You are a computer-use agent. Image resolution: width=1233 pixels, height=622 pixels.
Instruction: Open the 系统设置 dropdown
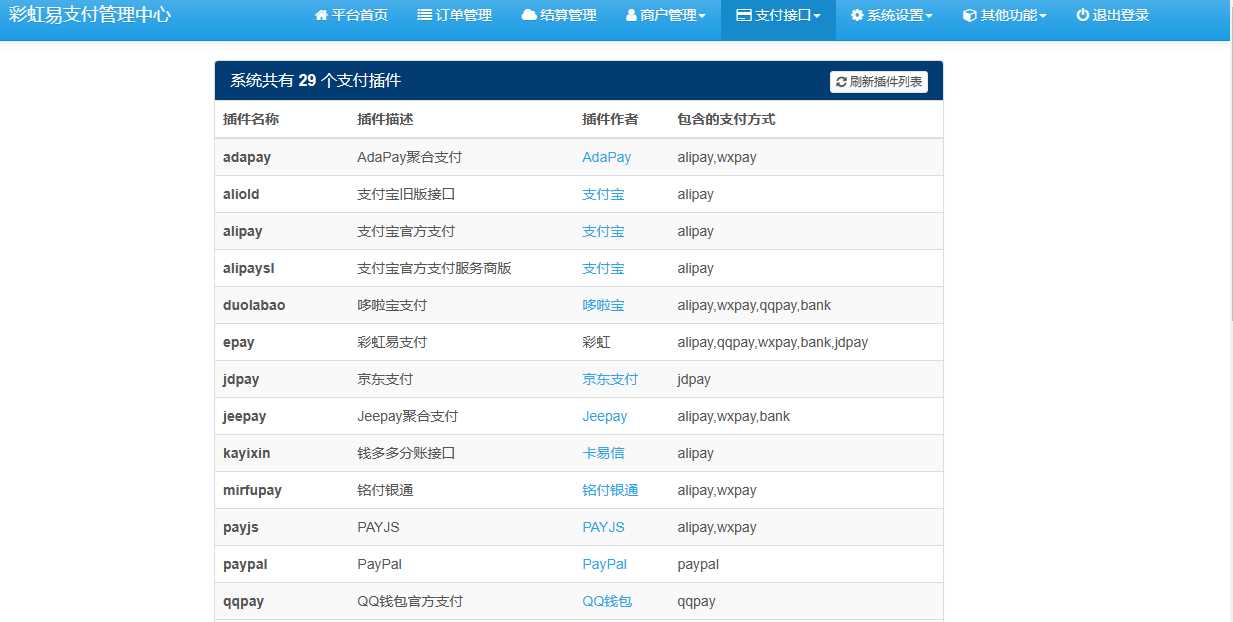click(x=891, y=15)
